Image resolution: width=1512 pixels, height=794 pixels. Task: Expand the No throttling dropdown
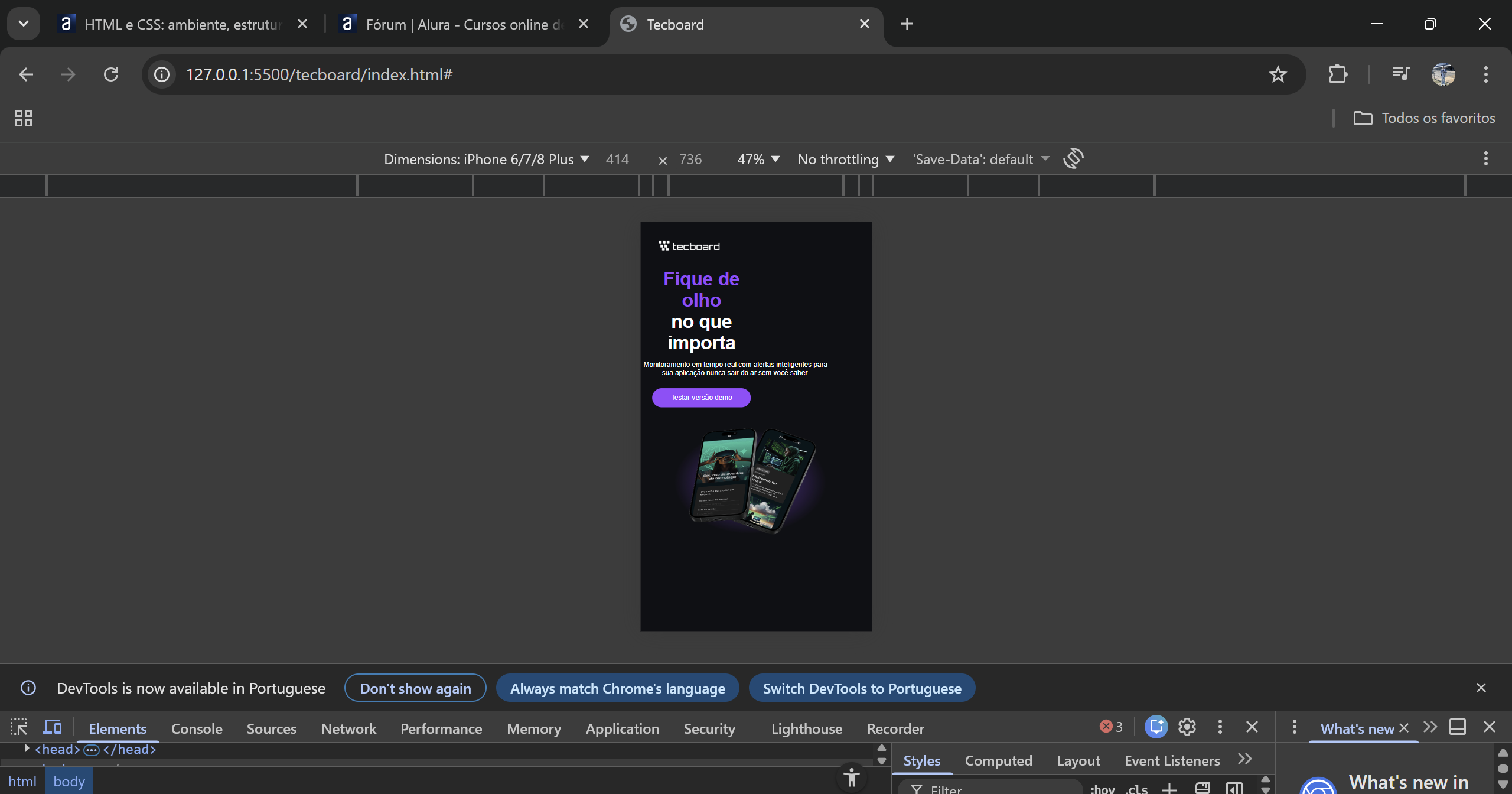(x=845, y=159)
